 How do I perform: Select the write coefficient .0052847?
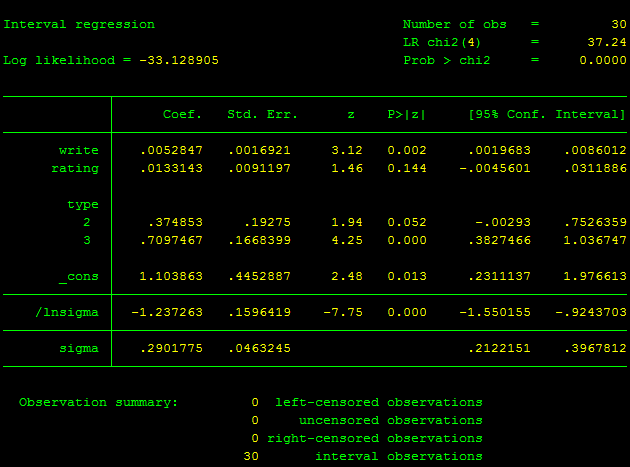171,150
